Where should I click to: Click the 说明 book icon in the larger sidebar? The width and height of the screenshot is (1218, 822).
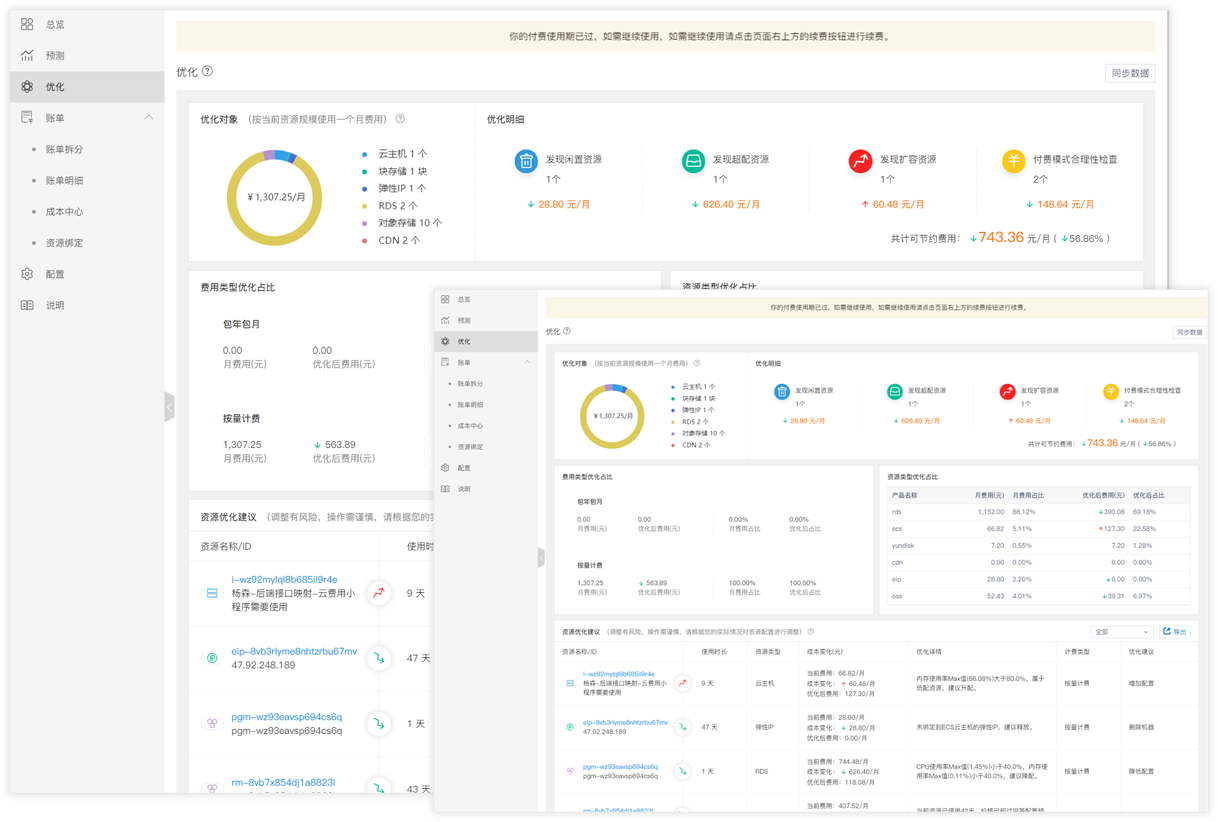27,305
